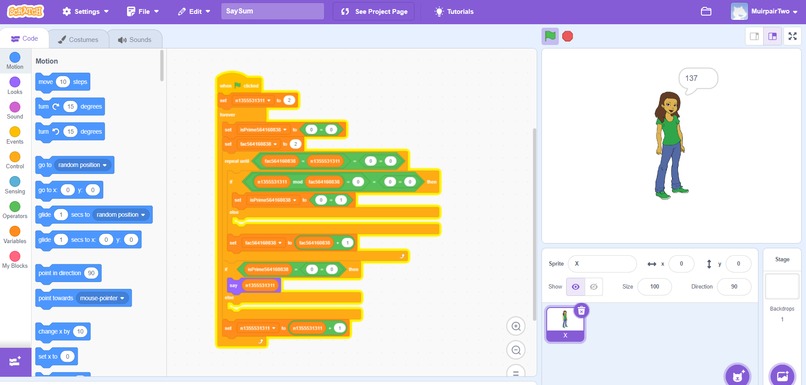The width and height of the screenshot is (806, 385).
Task: Open the Choose a Backdrop button
Action: [x=782, y=375]
